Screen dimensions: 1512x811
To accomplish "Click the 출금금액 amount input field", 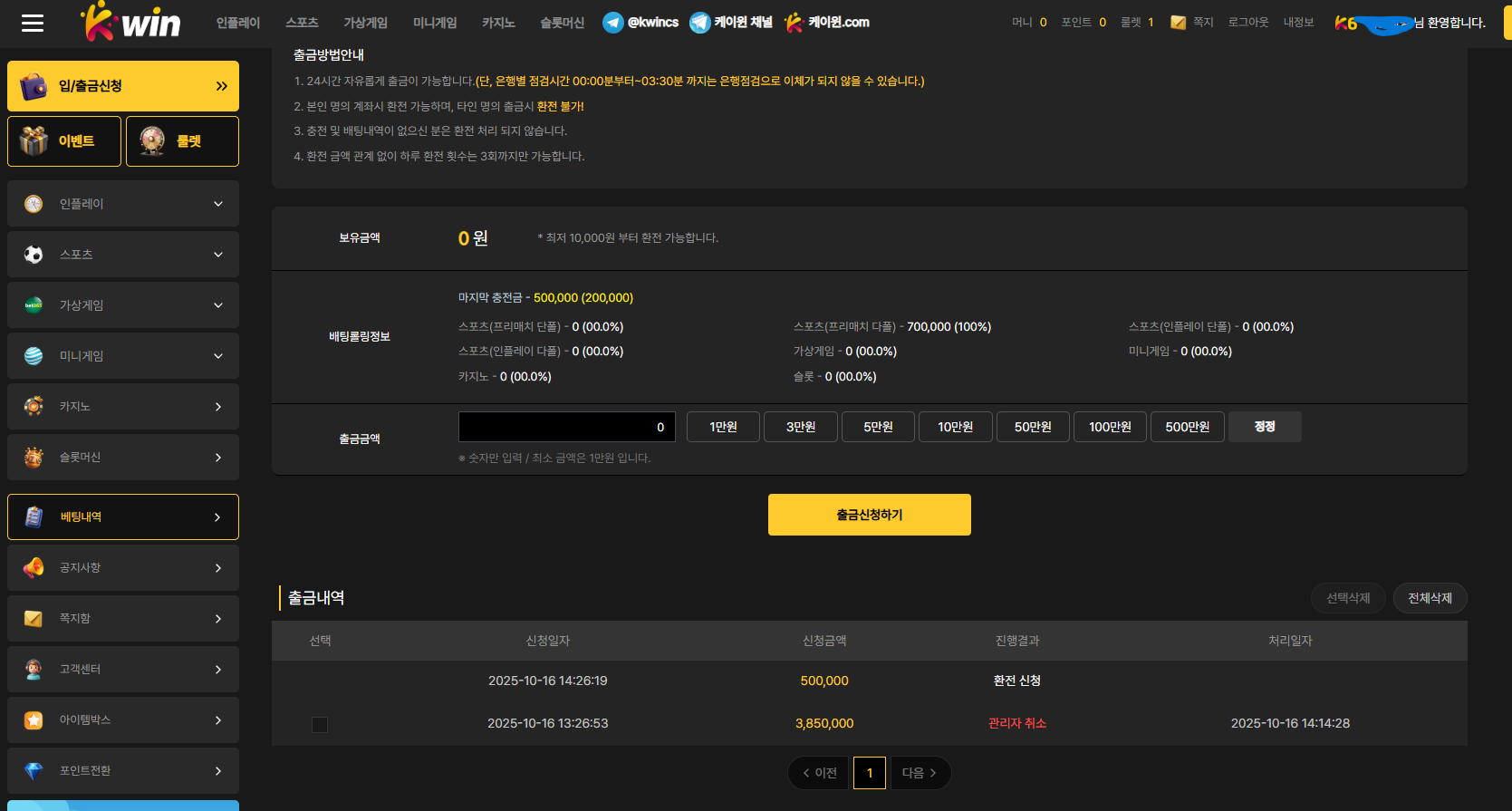I will 566,427.
